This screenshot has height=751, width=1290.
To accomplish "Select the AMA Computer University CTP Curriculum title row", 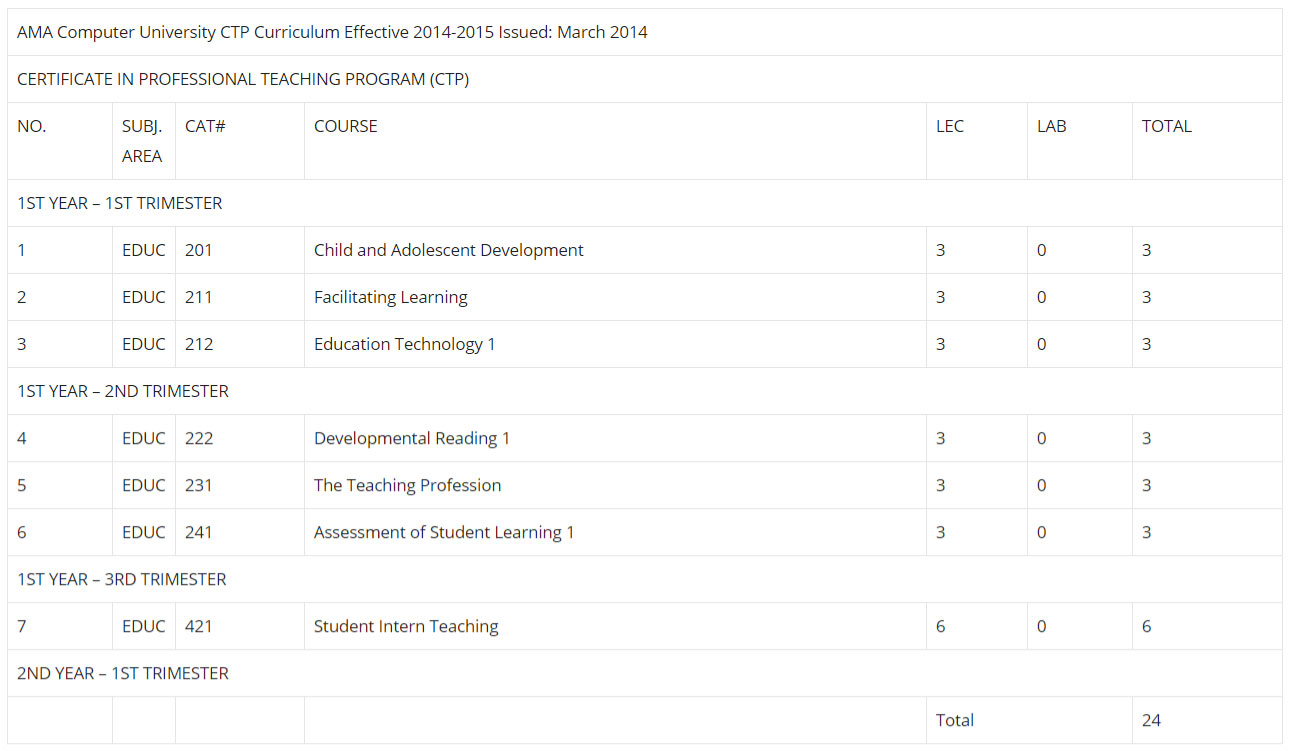I will coord(645,32).
